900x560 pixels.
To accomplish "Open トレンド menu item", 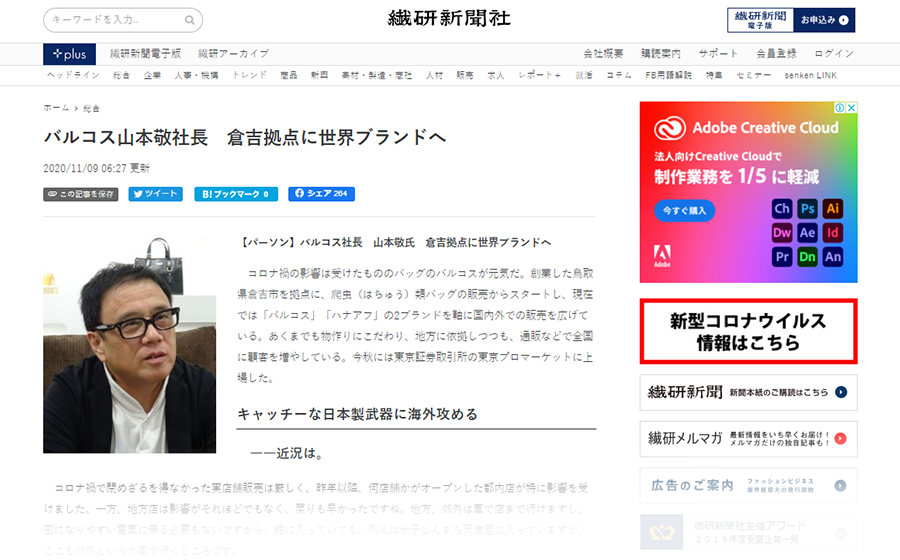I will 250,75.
